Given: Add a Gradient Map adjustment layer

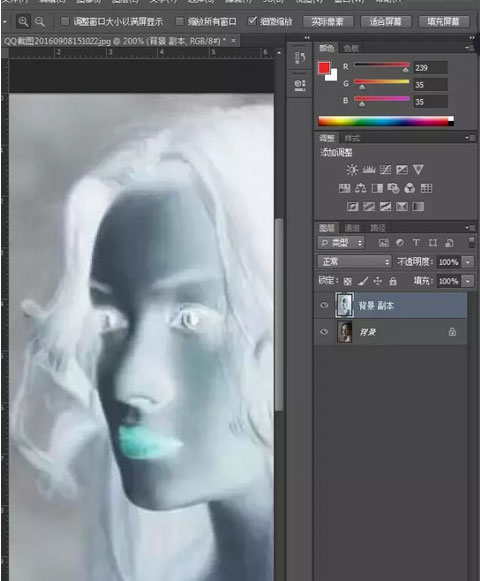Looking at the screenshot, I should pos(418,206).
